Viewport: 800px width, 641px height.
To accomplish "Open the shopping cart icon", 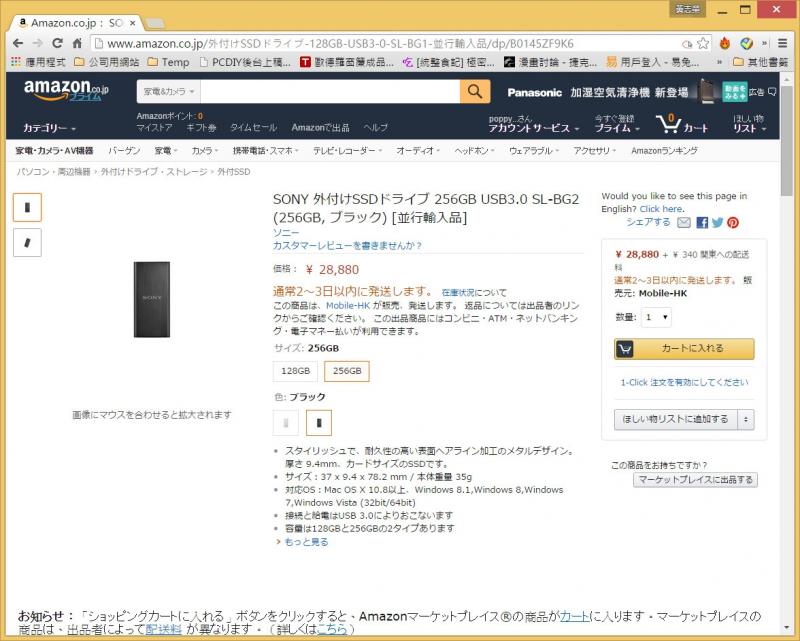I will [681, 124].
